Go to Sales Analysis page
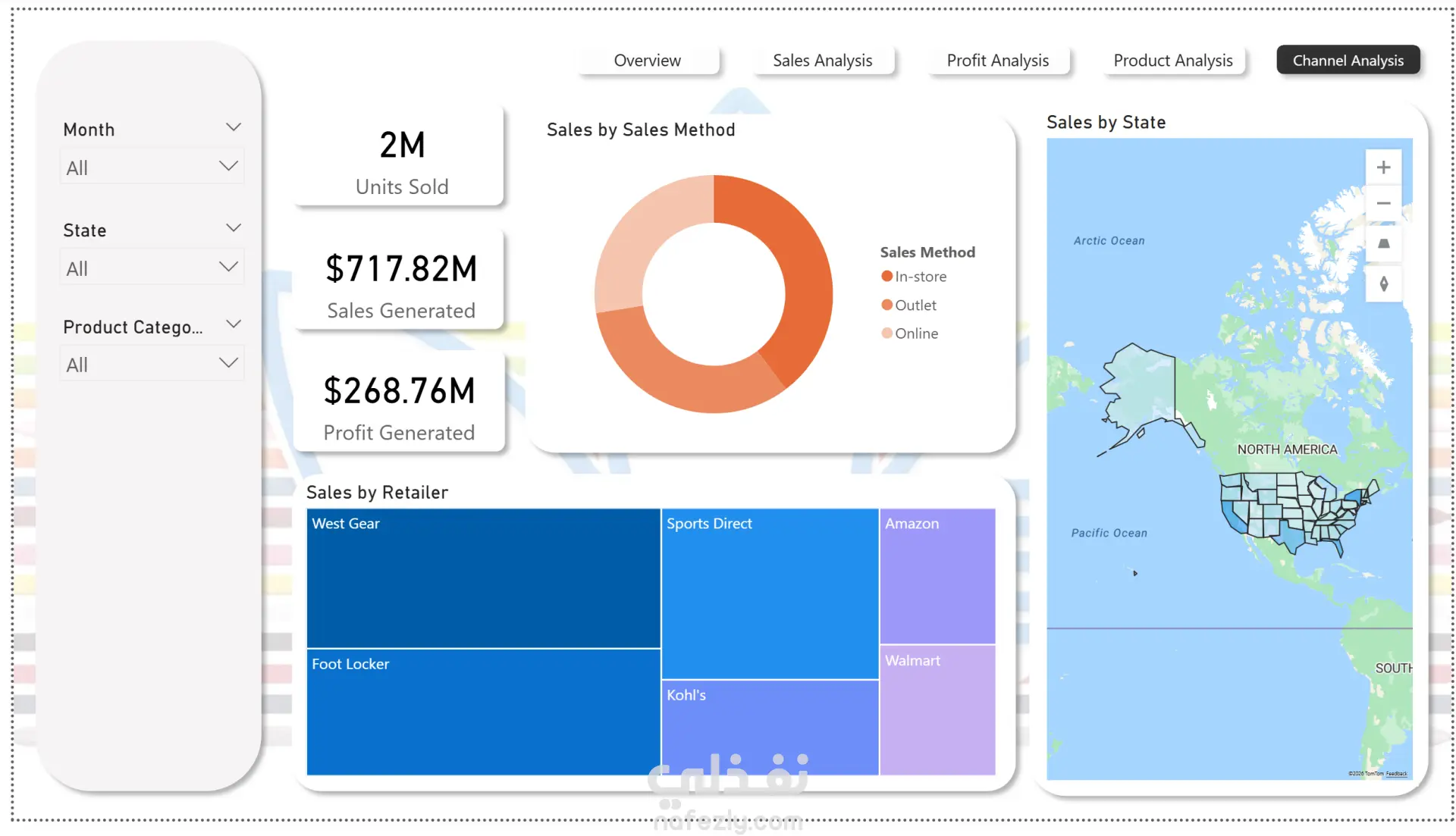 click(822, 61)
